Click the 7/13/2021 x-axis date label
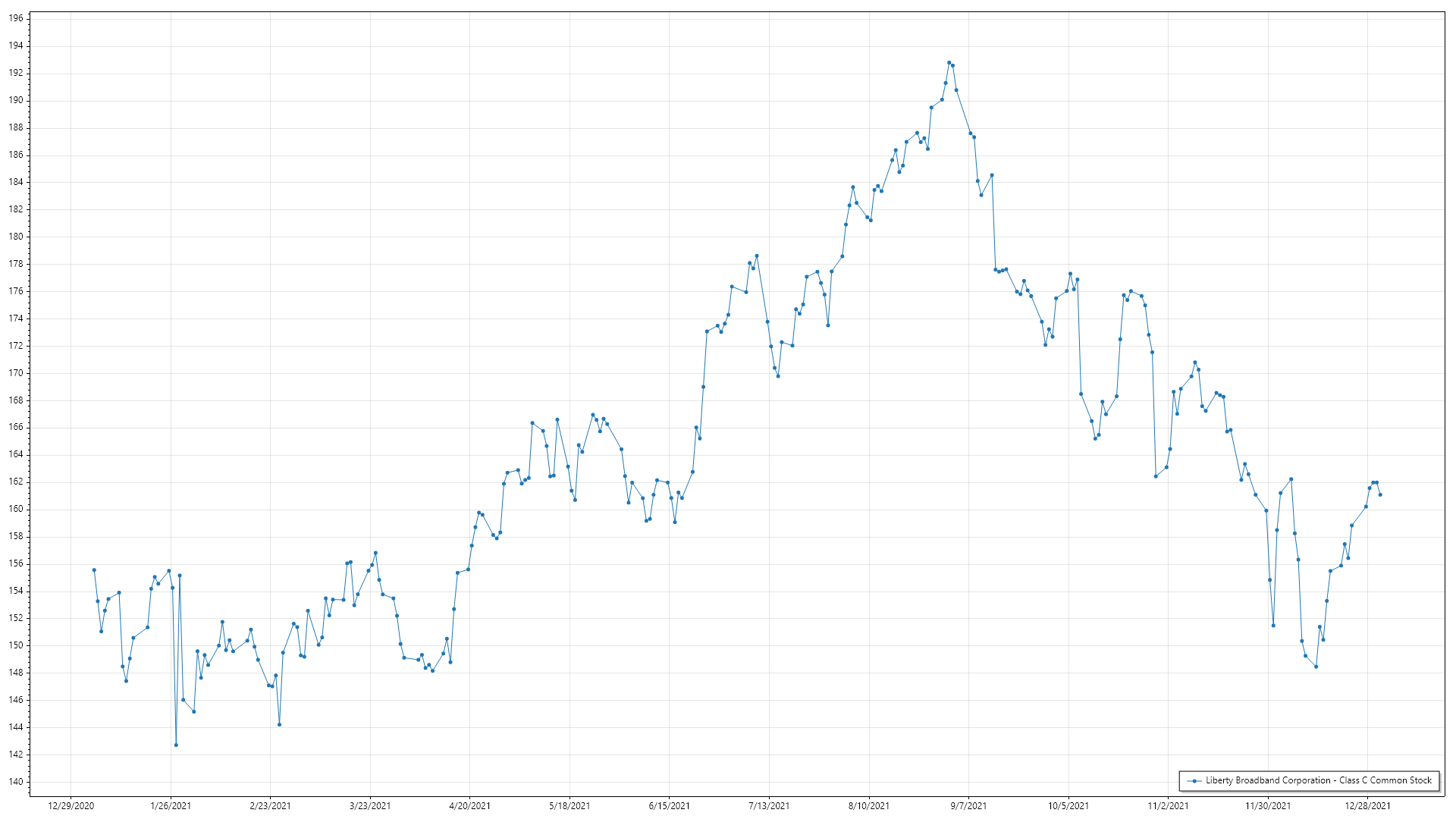 click(769, 805)
